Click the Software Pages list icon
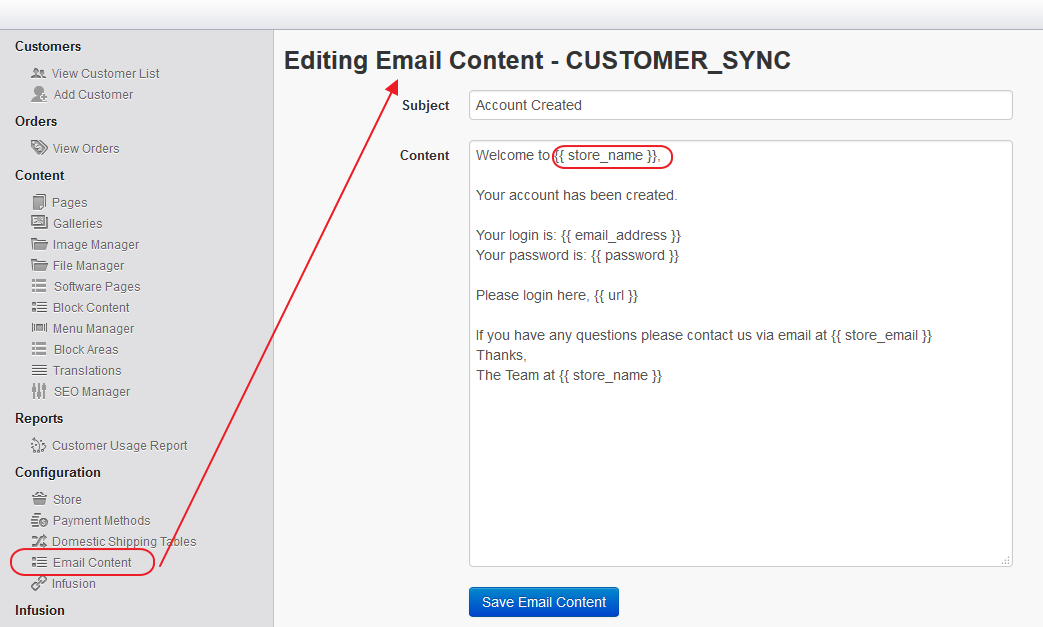Screen dimensions: 1043x627 [39, 286]
